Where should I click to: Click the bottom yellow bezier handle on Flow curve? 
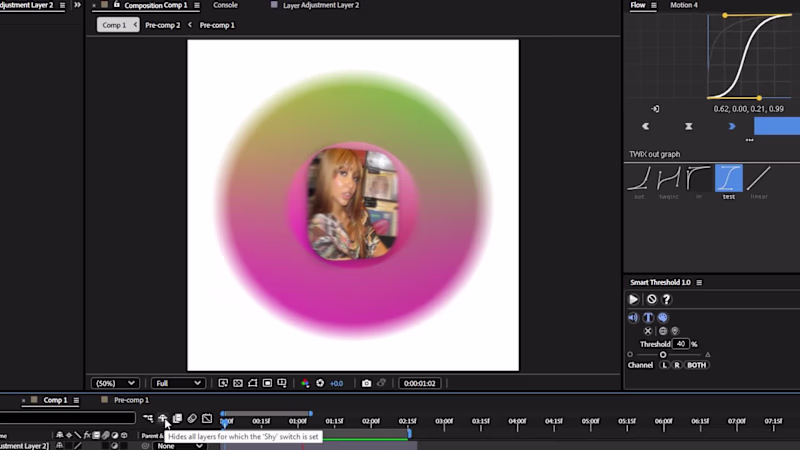pos(759,97)
